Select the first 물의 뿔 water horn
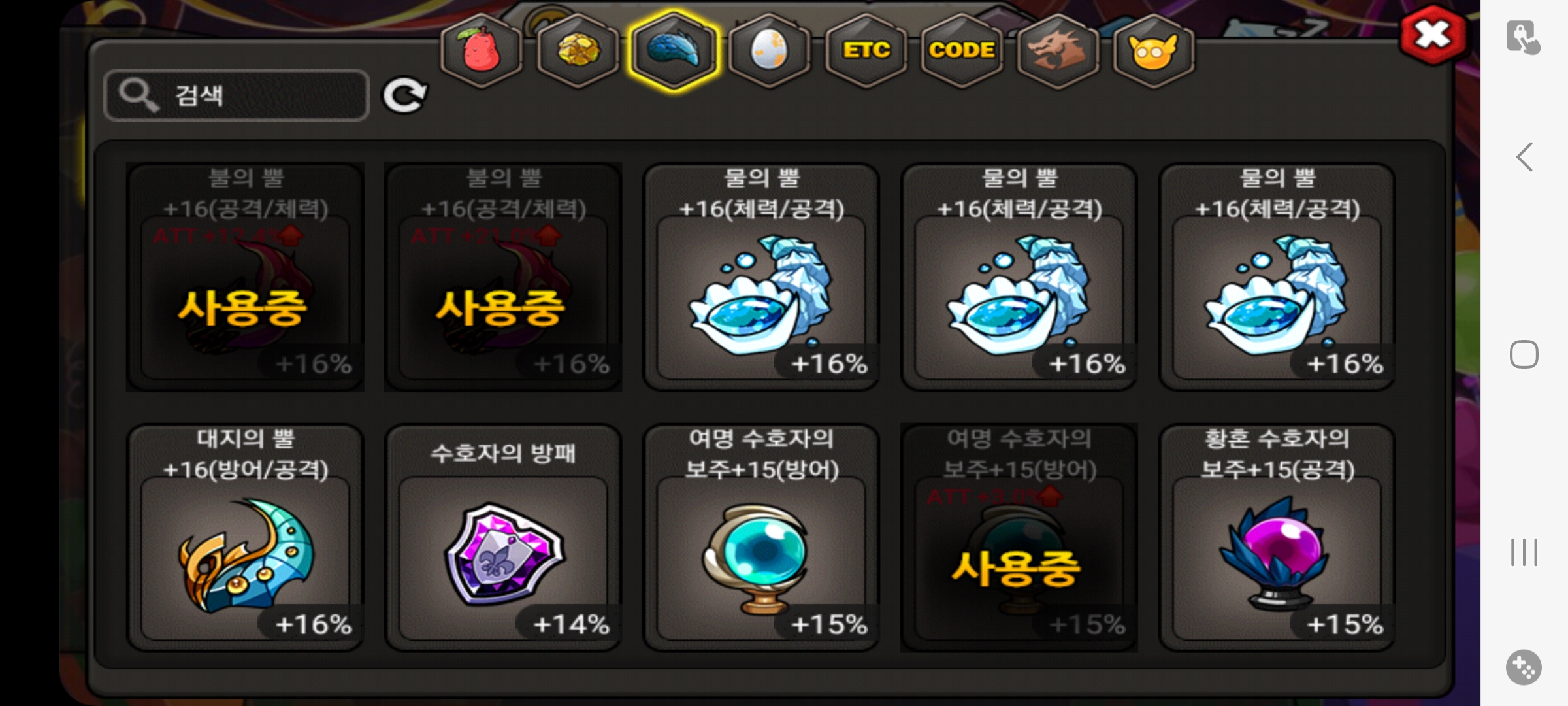 [761, 277]
